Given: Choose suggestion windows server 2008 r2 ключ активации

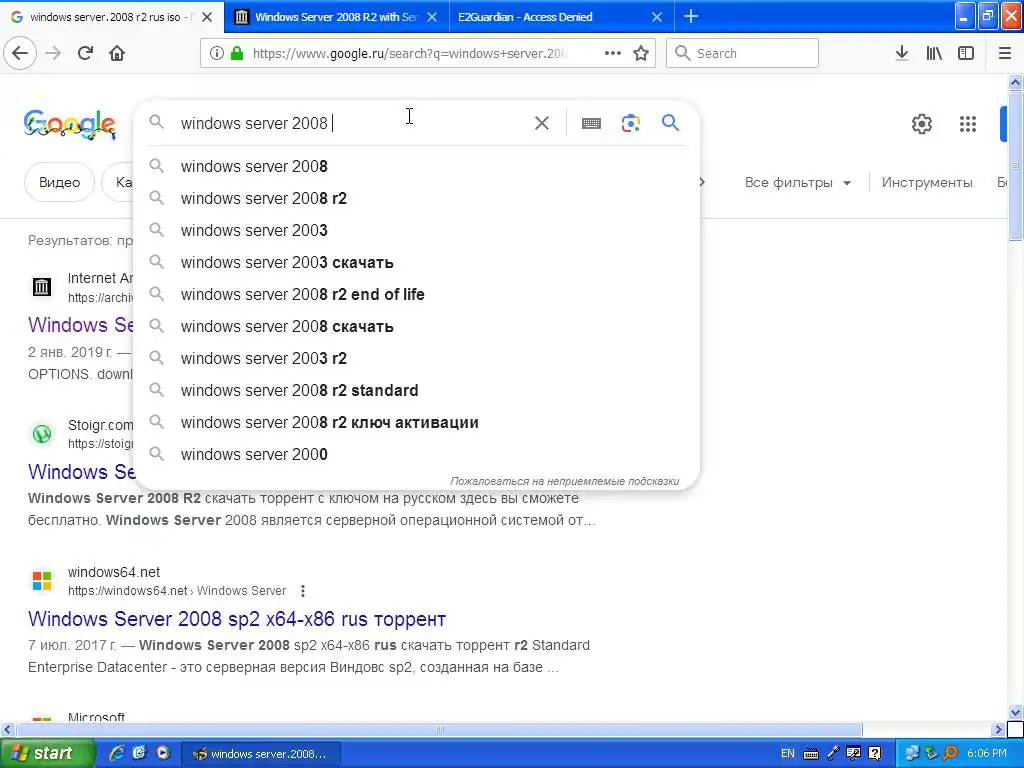Looking at the screenshot, I should [416, 422].
